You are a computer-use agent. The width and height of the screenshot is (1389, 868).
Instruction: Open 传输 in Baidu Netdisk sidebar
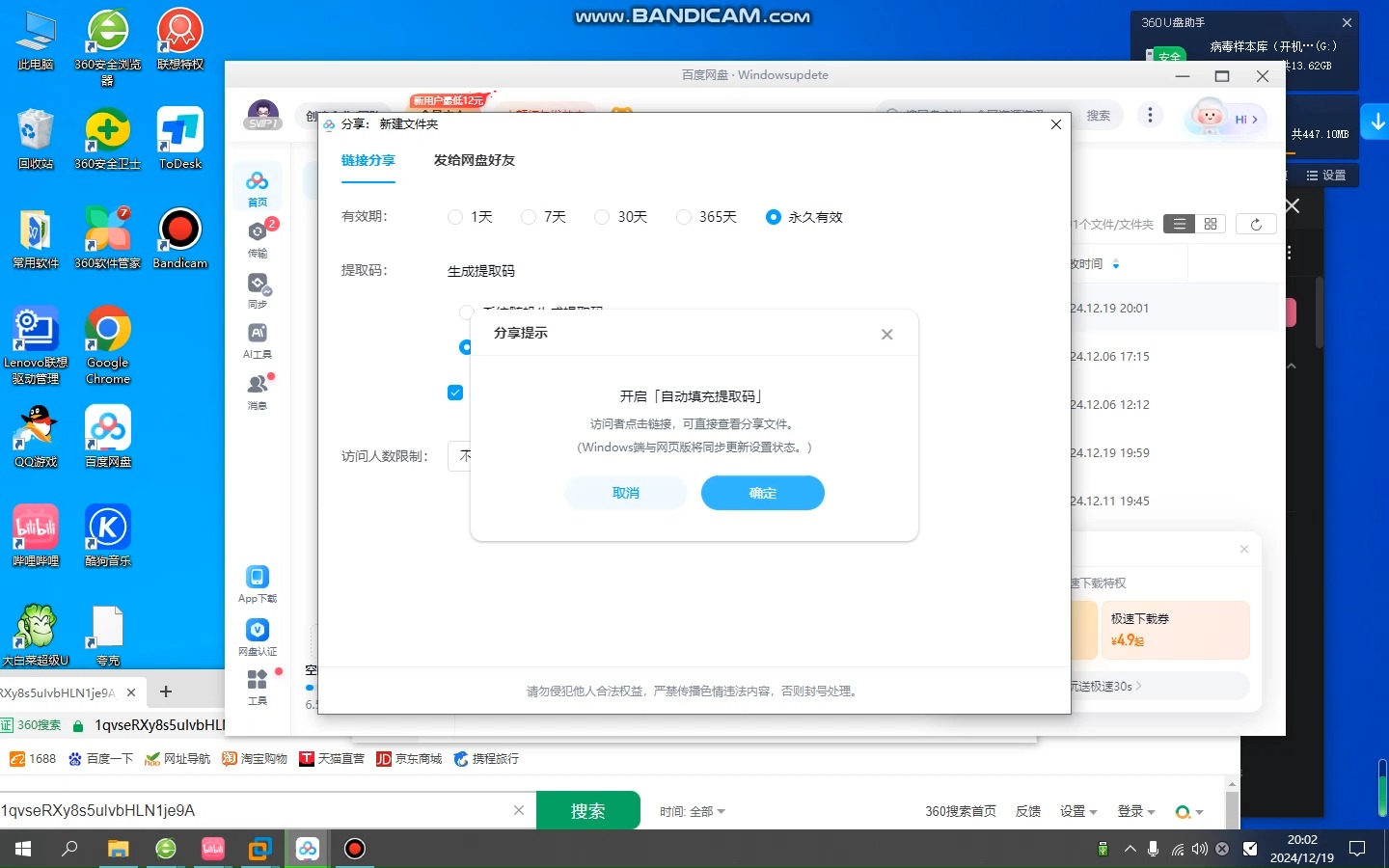point(258,239)
